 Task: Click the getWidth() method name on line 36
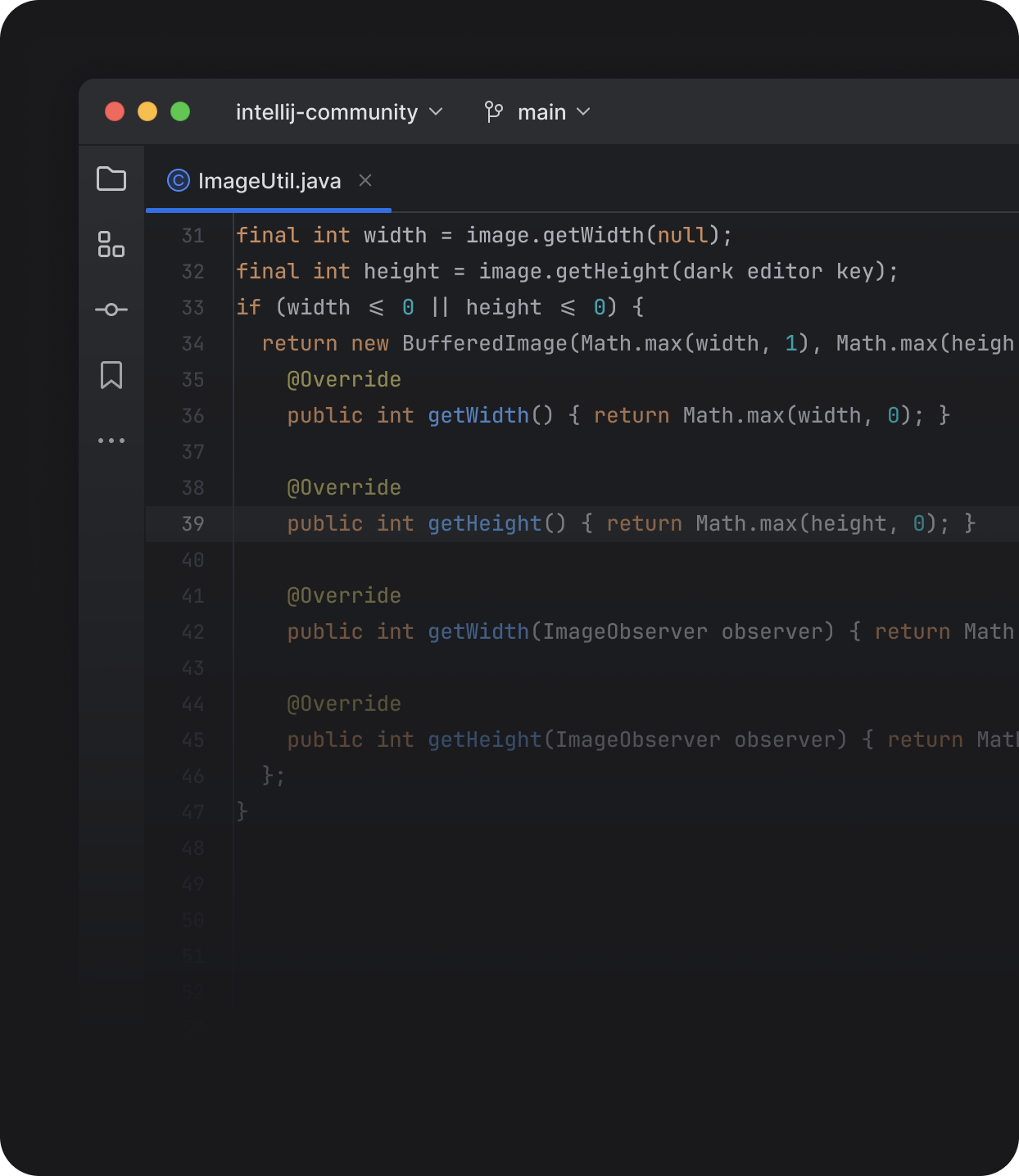pyautogui.click(x=478, y=416)
